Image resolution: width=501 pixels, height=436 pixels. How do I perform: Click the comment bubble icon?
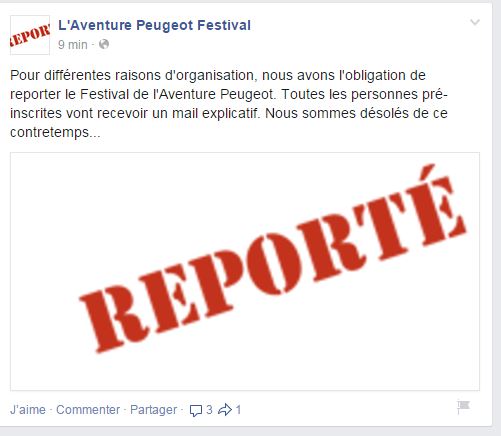pyautogui.click(x=196, y=410)
